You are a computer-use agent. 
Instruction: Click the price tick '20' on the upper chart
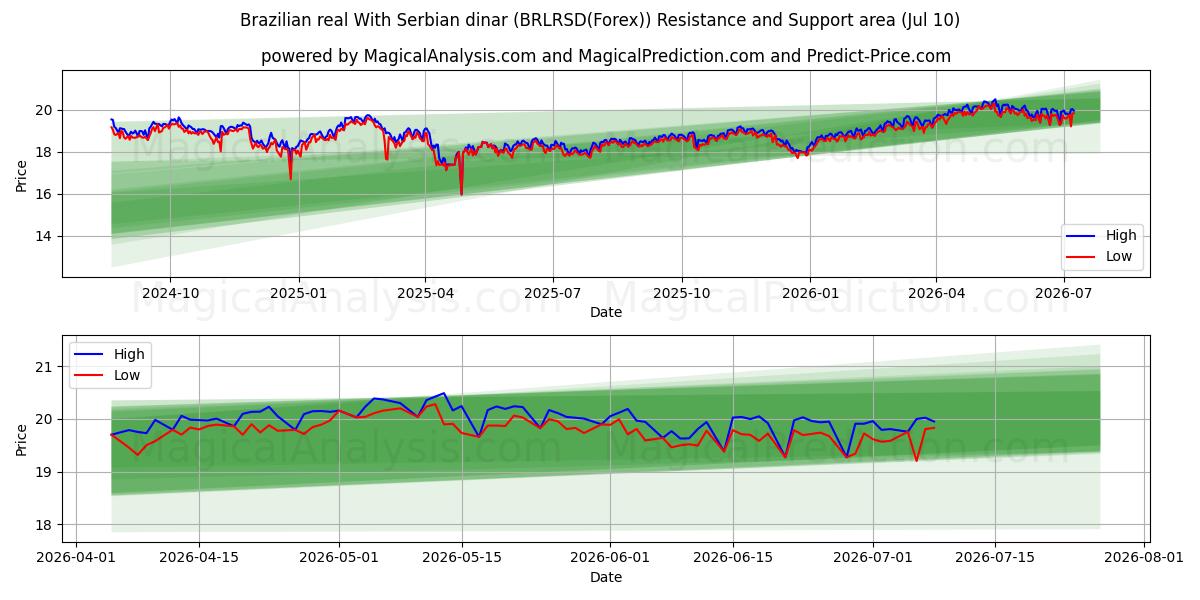pyautogui.click(x=46, y=110)
